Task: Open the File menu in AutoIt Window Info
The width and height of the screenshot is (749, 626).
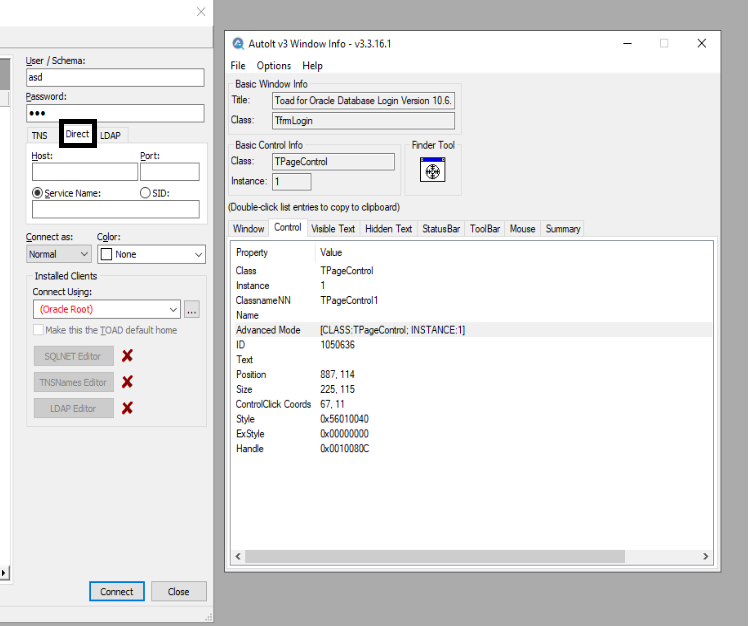Action: [238, 65]
